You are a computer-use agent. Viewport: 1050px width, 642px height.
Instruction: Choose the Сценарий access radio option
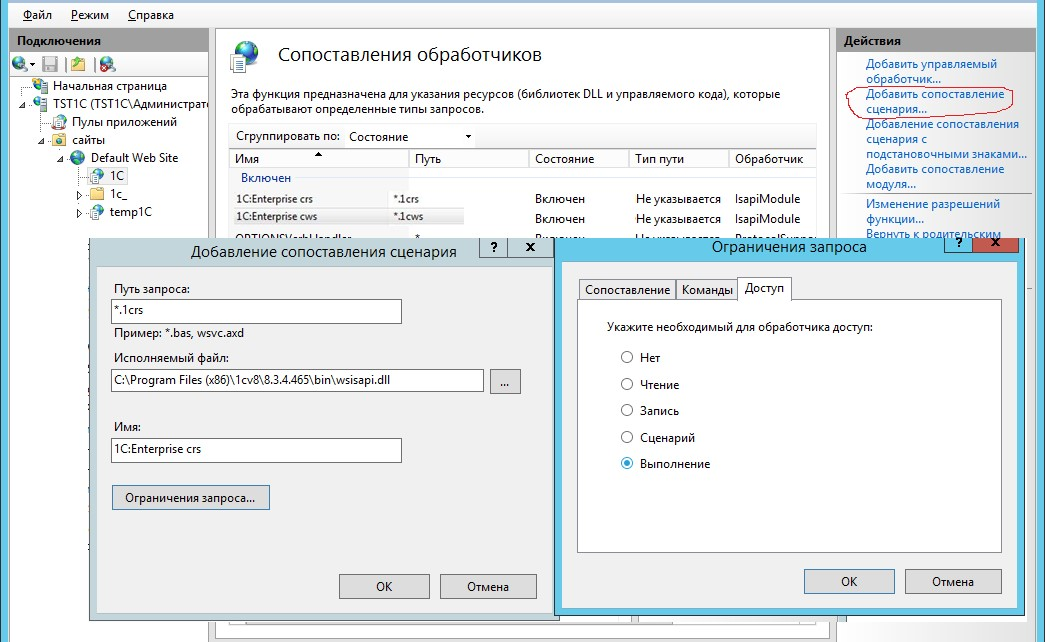(x=627, y=437)
